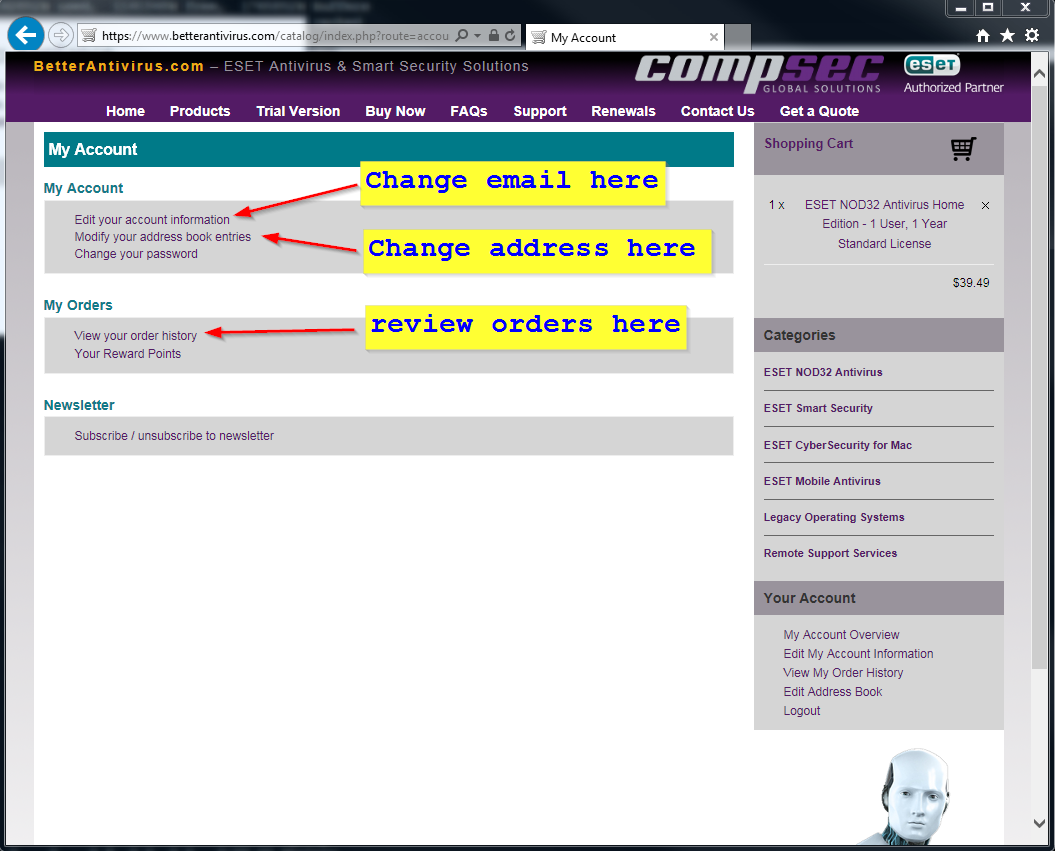Open the address bar search magnifier
The width and height of the screenshot is (1055, 851).
point(462,36)
